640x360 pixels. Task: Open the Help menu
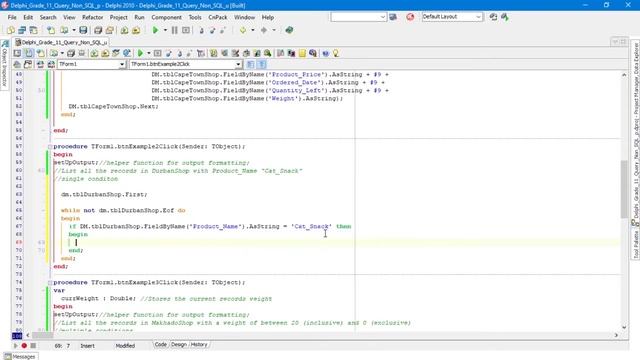click(268, 17)
